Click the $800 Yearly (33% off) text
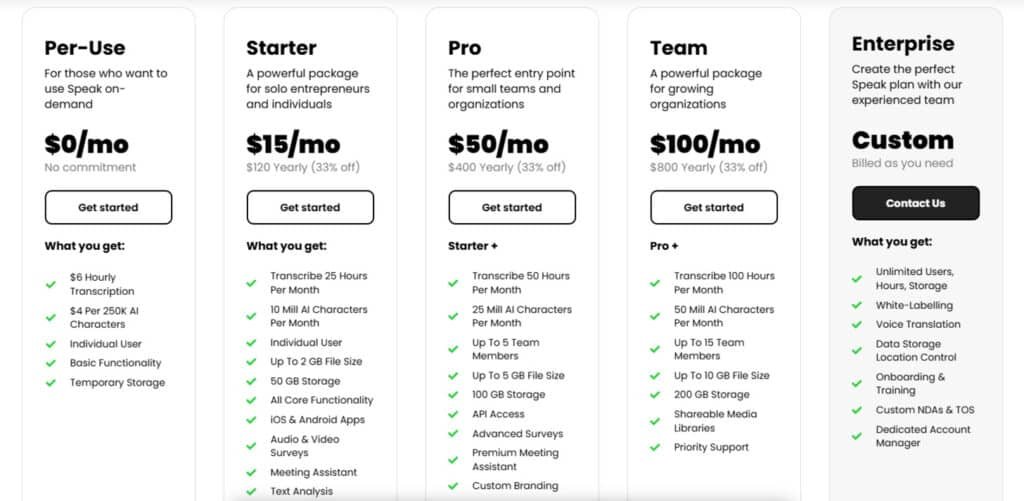Viewport: 1024px width, 501px height. (x=708, y=167)
